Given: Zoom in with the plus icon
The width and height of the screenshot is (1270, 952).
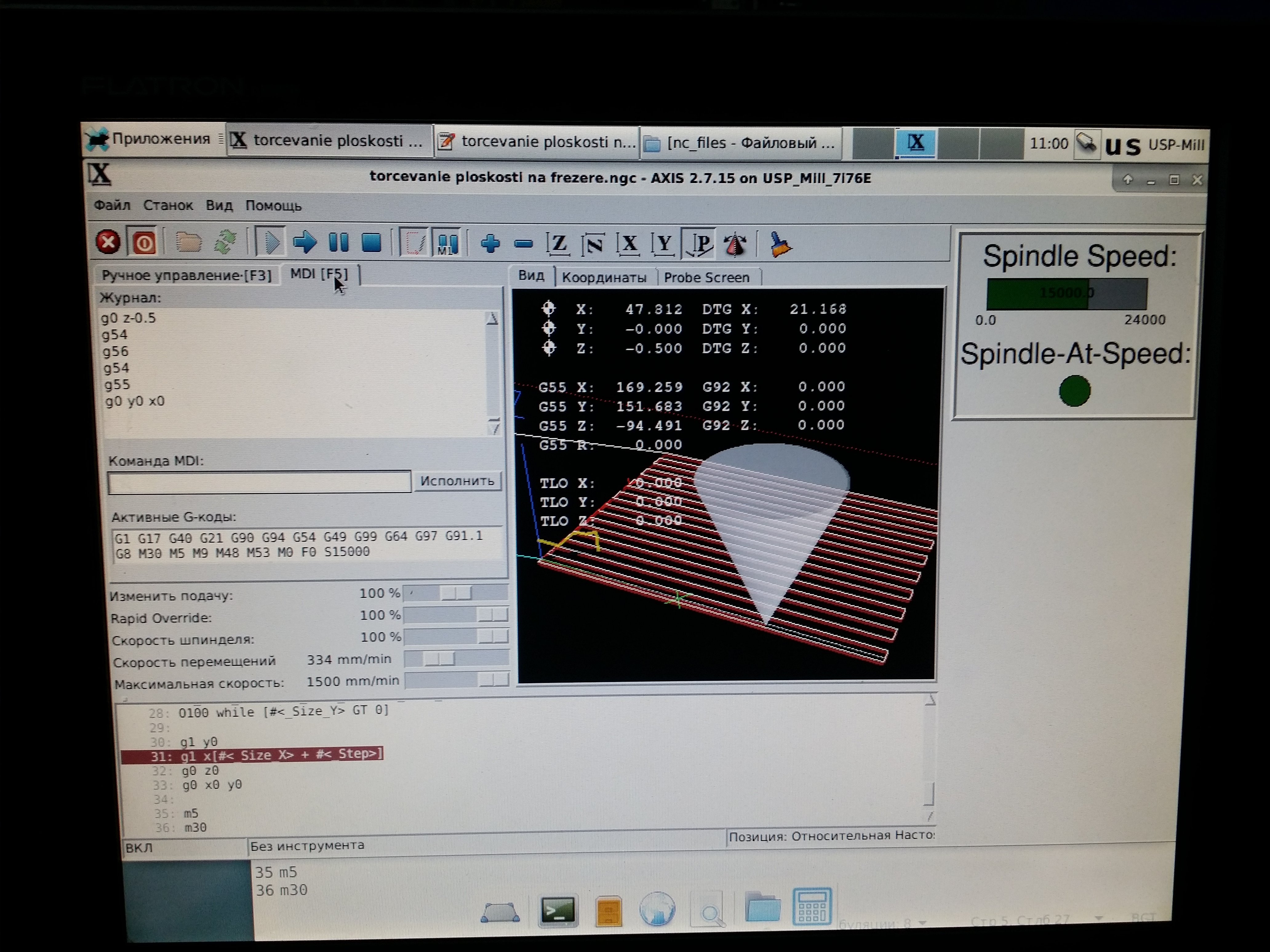Looking at the screenshot, I should pos(490,244).
